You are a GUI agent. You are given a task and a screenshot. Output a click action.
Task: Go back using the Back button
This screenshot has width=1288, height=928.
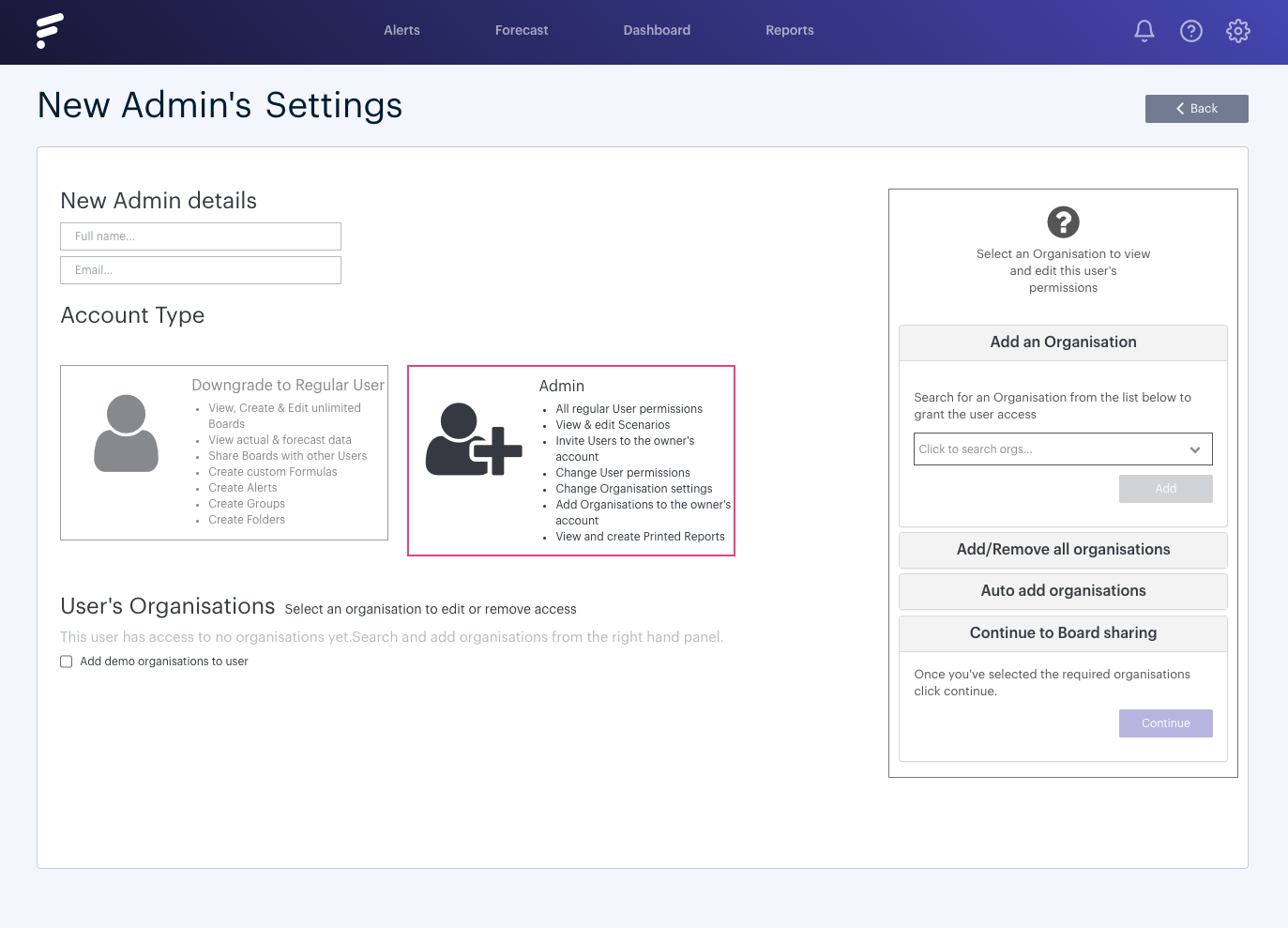1196,109
